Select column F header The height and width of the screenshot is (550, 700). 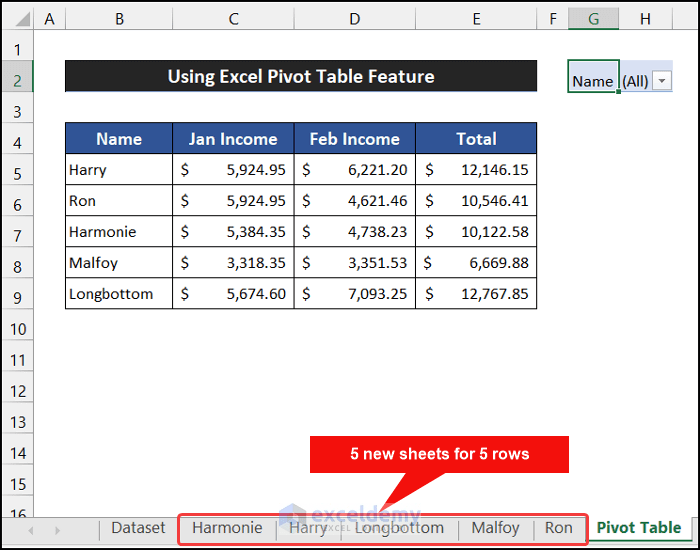pyautogui.click(x=553, y=19)
